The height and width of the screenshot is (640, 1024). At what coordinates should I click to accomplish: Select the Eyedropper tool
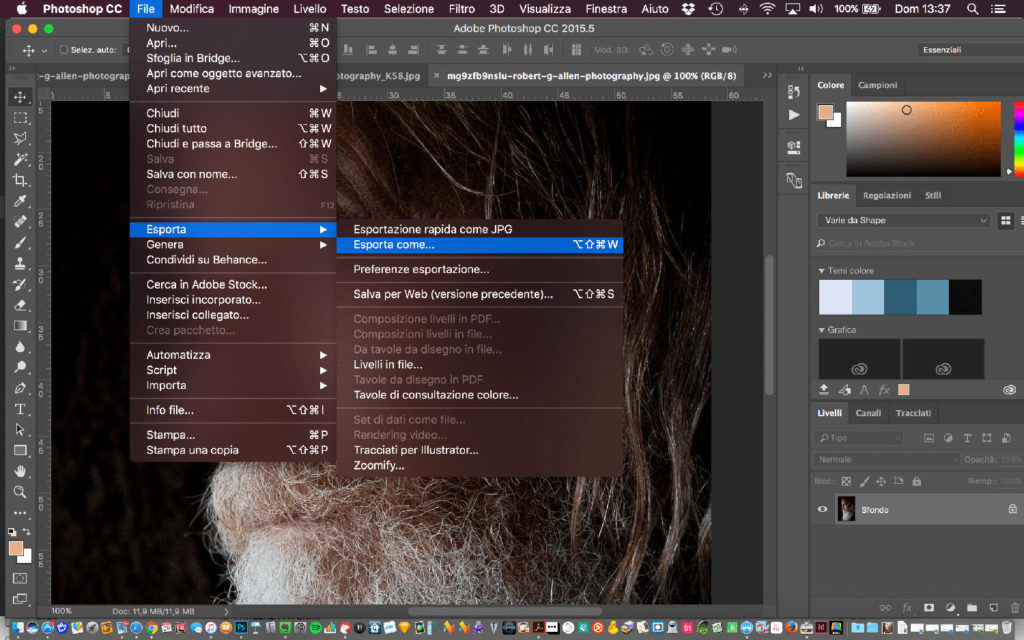tap(20, 201)
